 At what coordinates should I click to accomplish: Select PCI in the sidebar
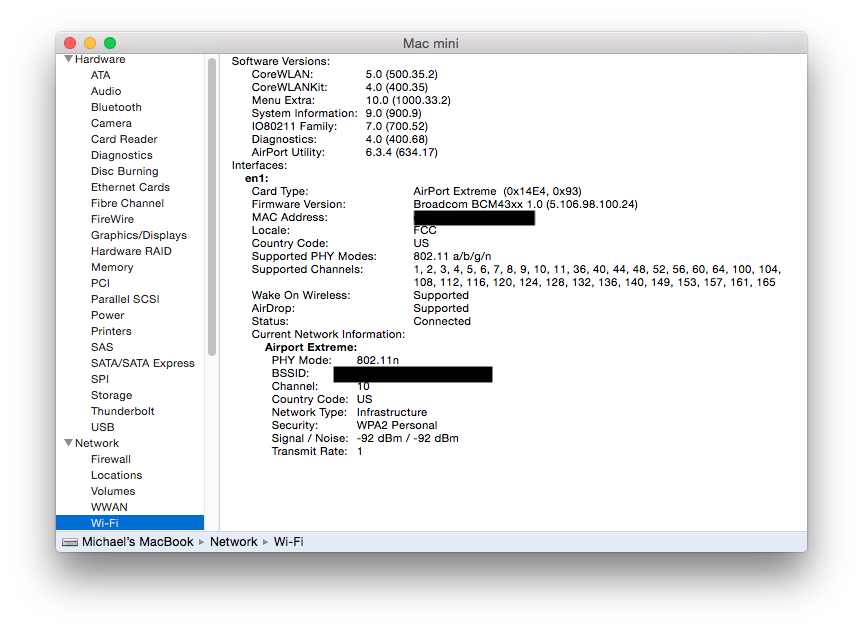[x=100, y=283]
